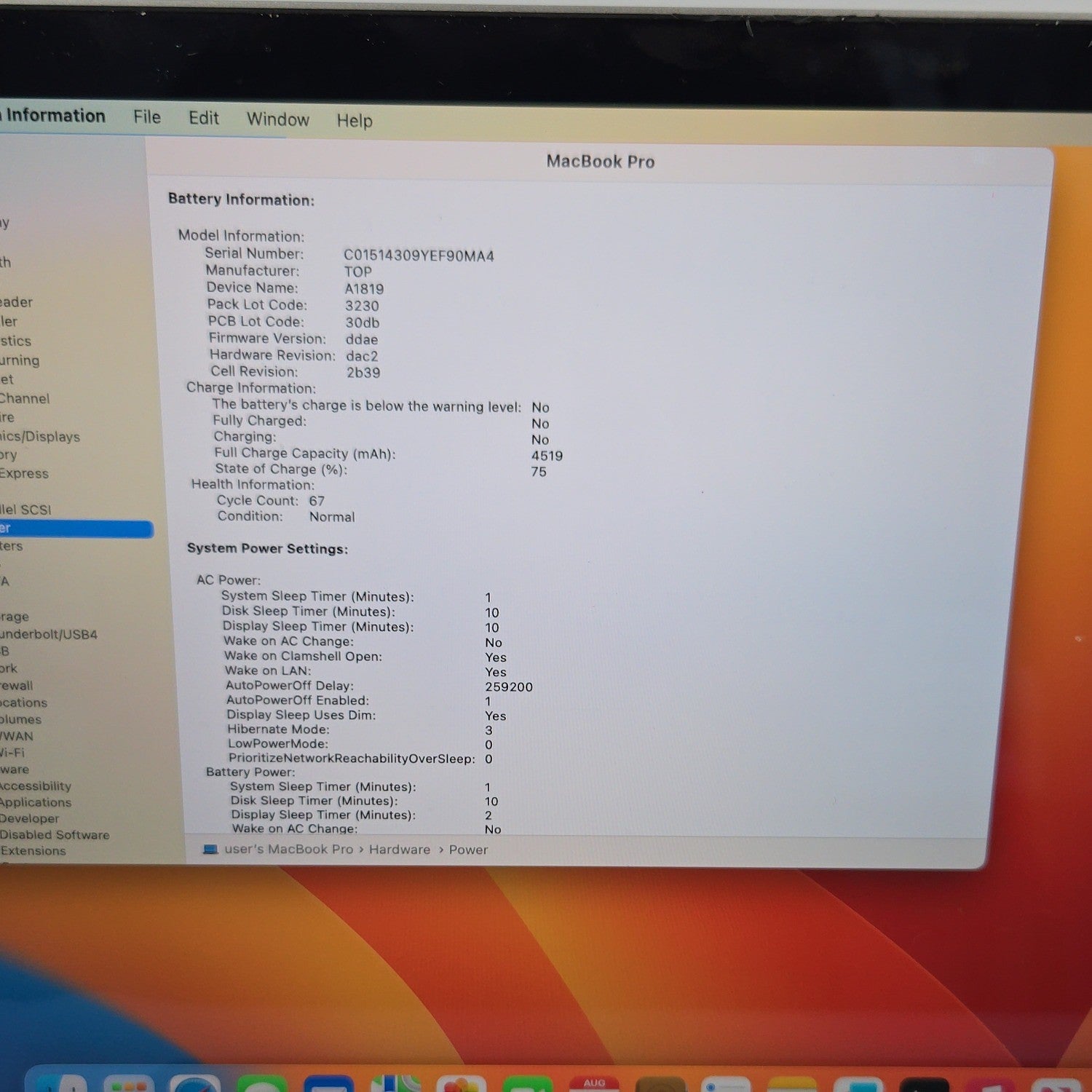
Task: Select Parallel SCSI in the sidebar
Action: (25, 510)
